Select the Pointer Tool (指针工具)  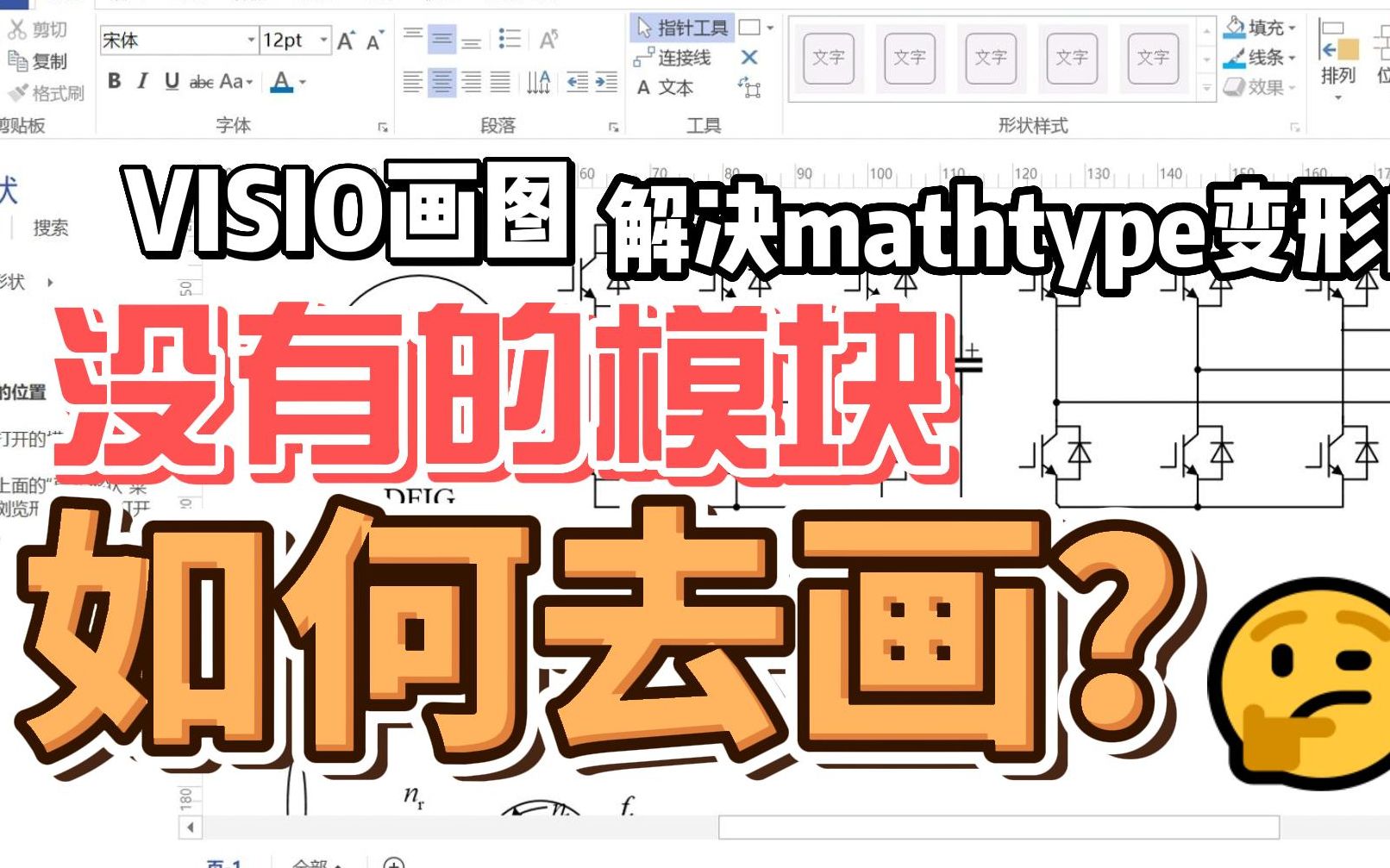point(683,28)
